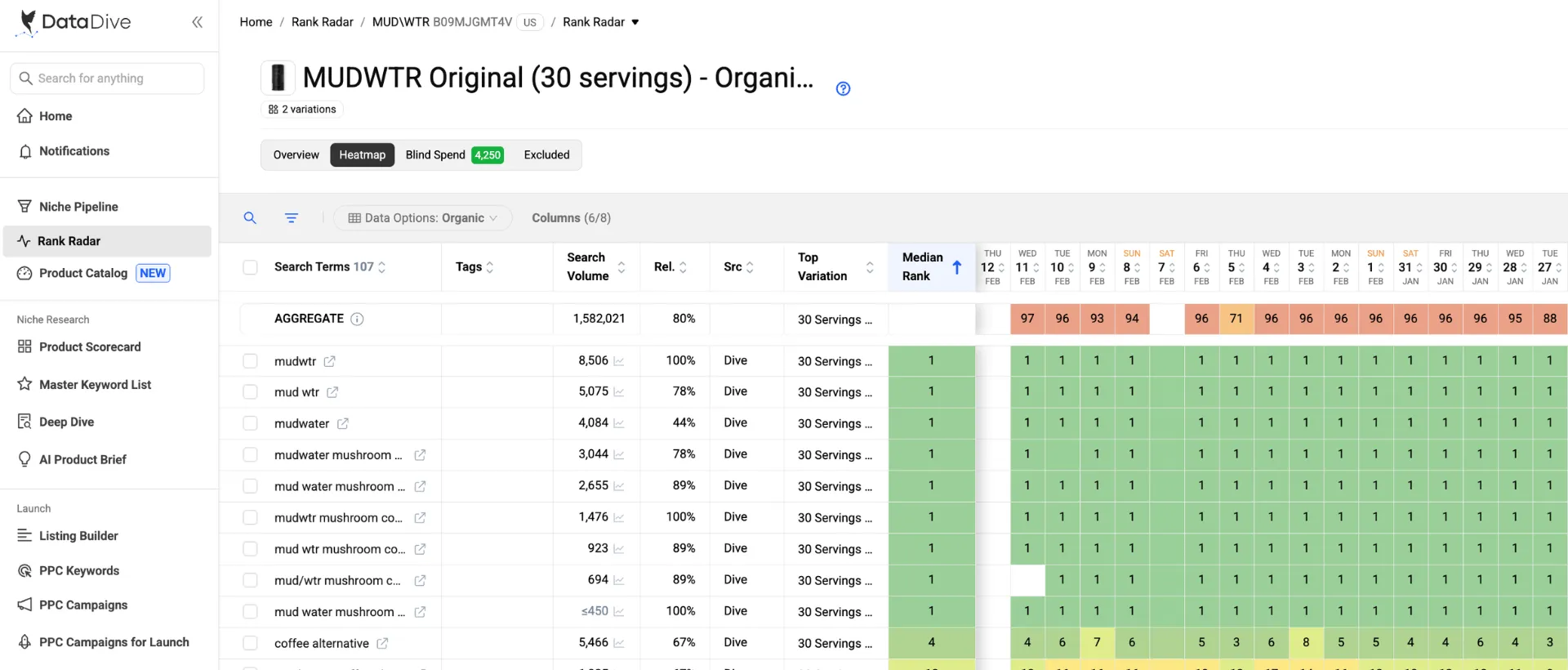
Task: Toggle the select-all header checkbox
Action: [251, 267]
